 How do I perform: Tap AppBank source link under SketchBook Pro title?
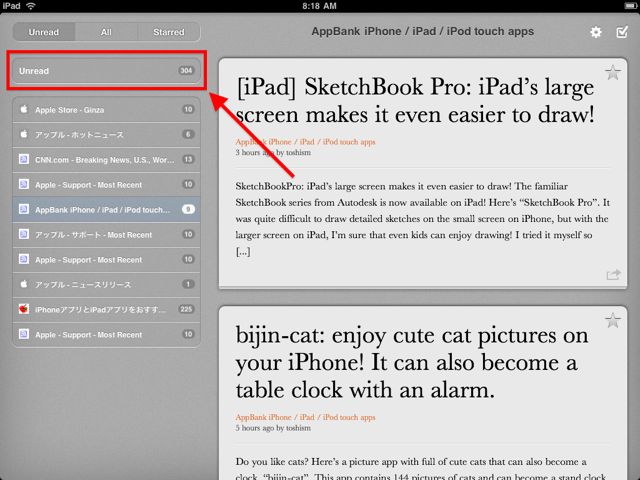(305, 142)
